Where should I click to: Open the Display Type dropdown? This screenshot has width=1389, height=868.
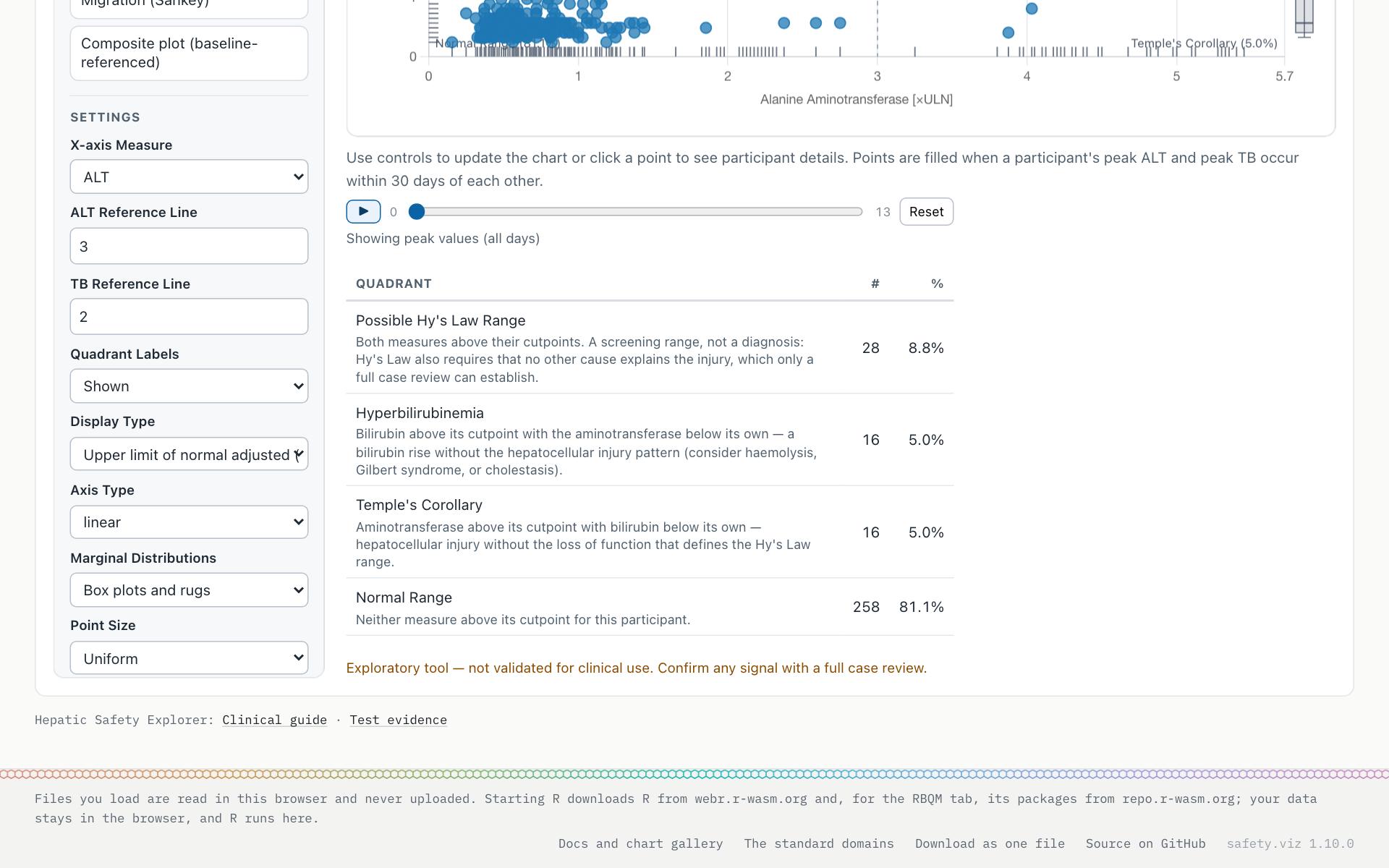coord(189,454)
